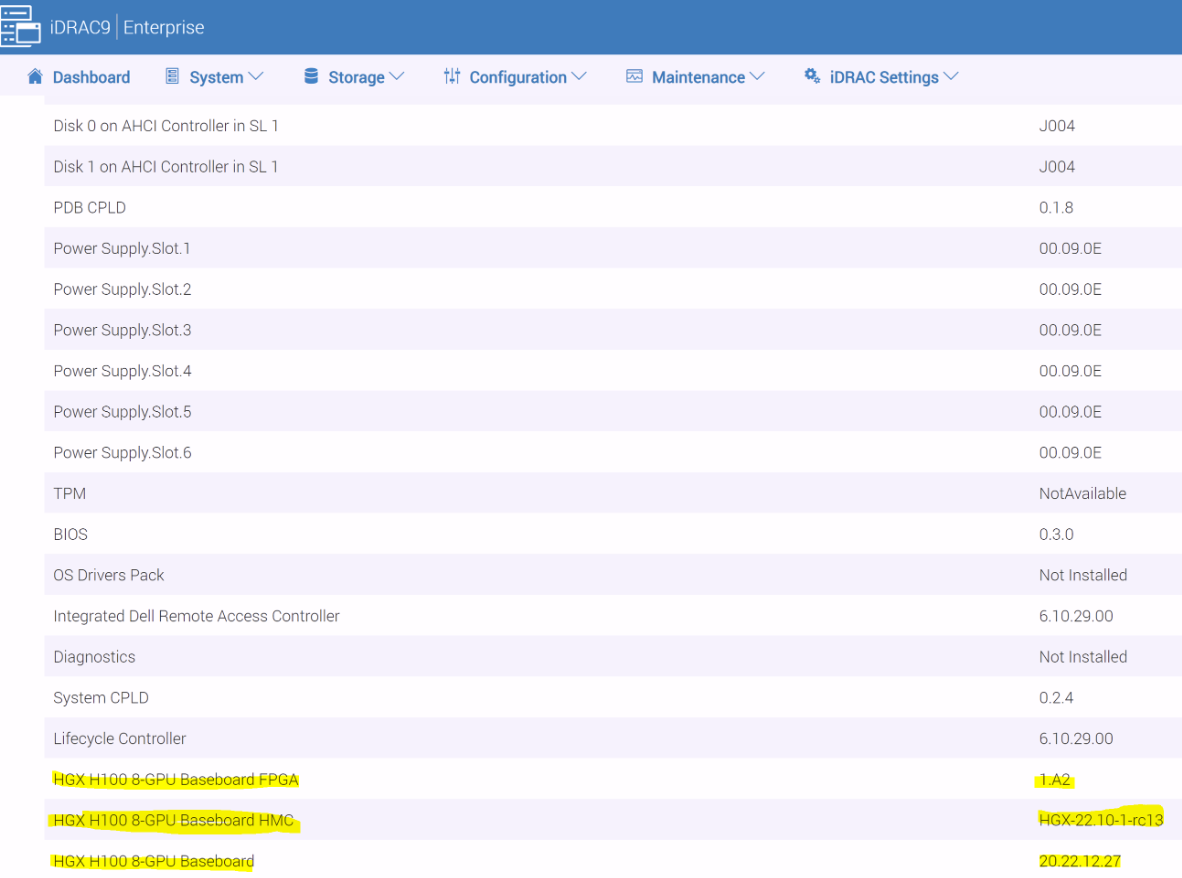
Task: Navigate to the Dashboard menu item
Action: pos(91,77)
